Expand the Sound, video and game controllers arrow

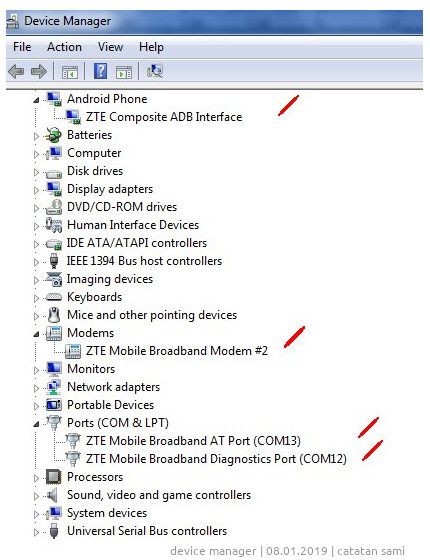click(x=36, y=496)
